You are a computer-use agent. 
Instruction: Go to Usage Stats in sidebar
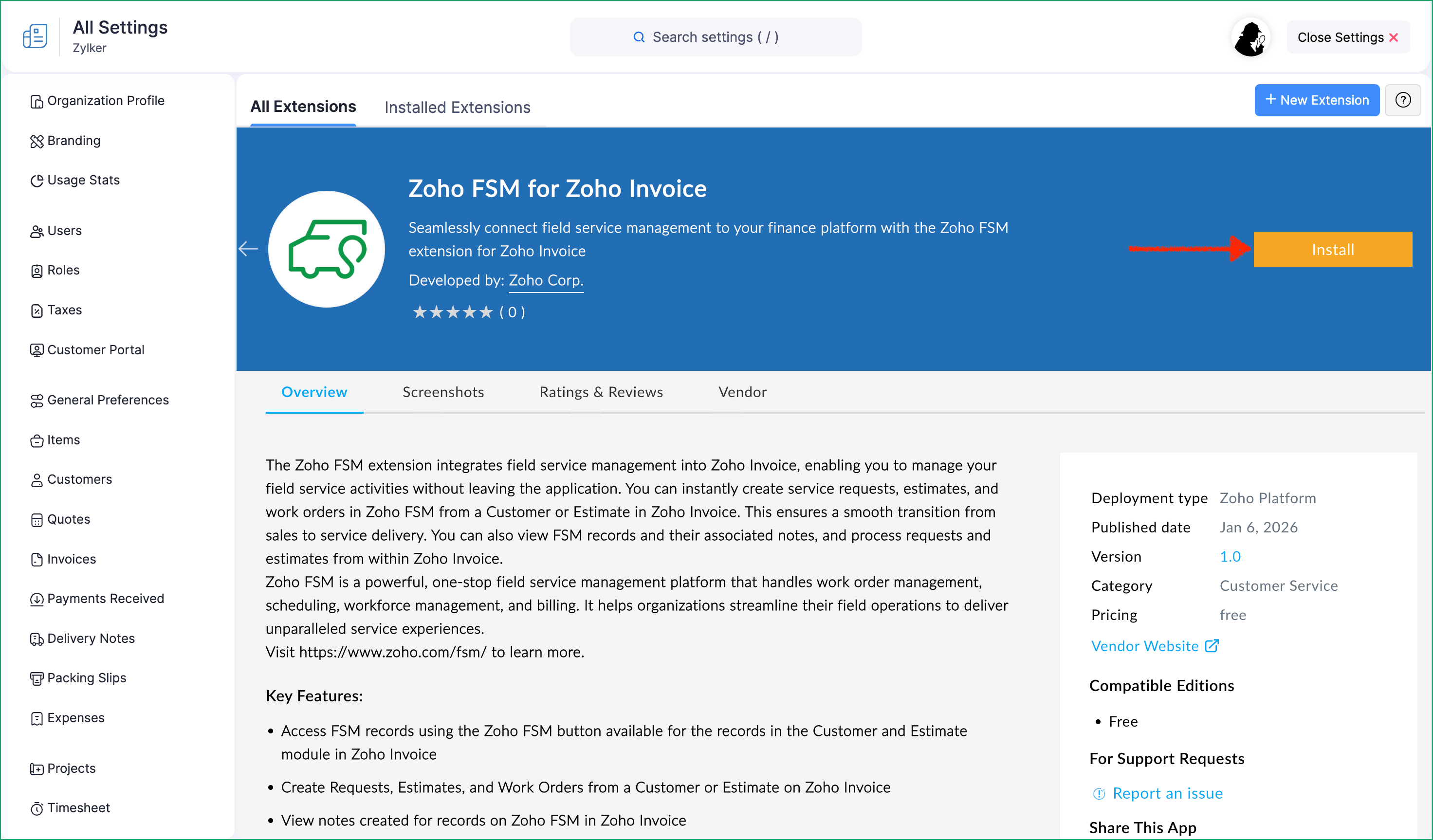[83, 180]
